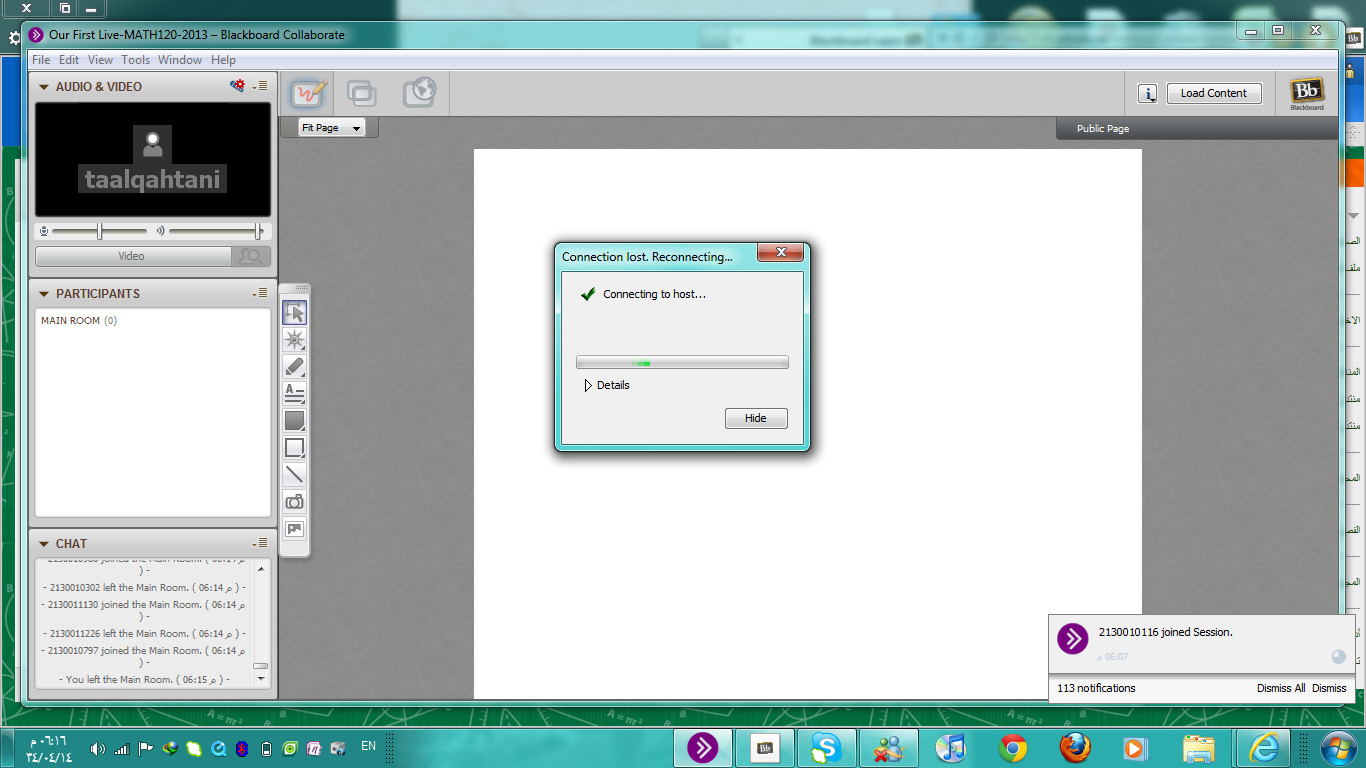Choose the Filled Rectangle shape tool

[x=294, y=421]
